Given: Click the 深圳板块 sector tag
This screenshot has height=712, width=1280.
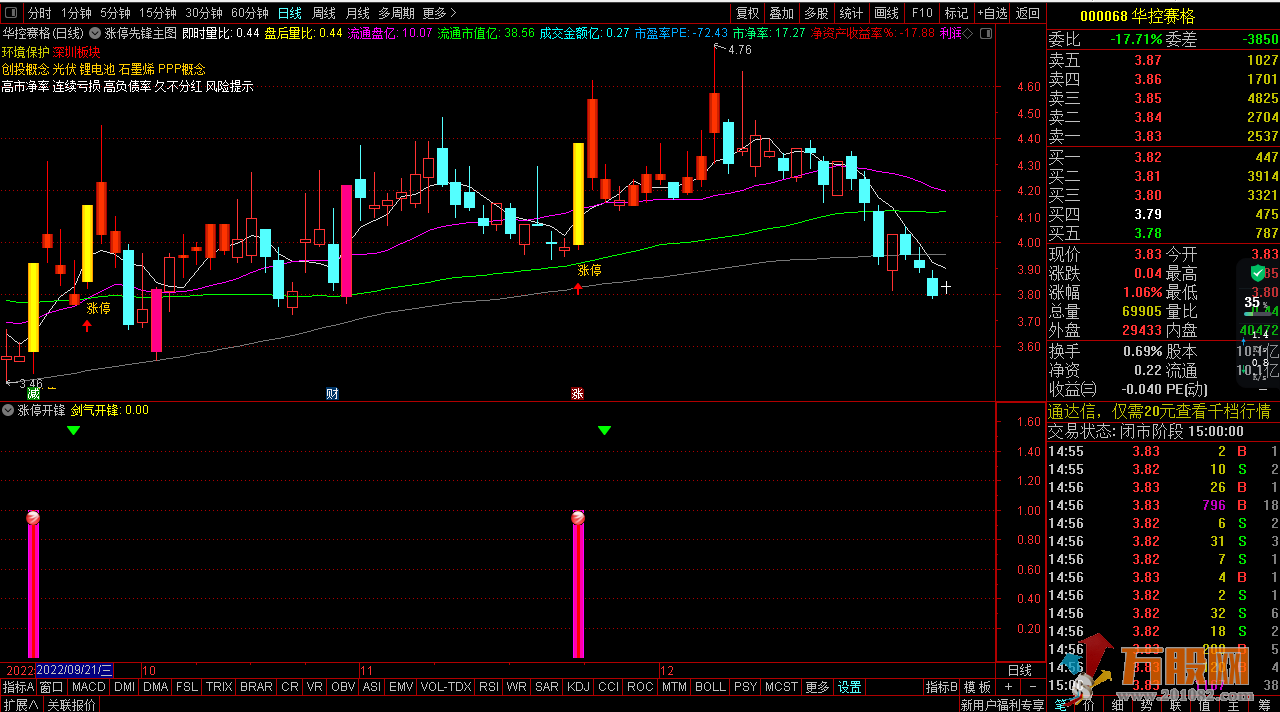Looking at the screenshot, I should coord(76,51).
